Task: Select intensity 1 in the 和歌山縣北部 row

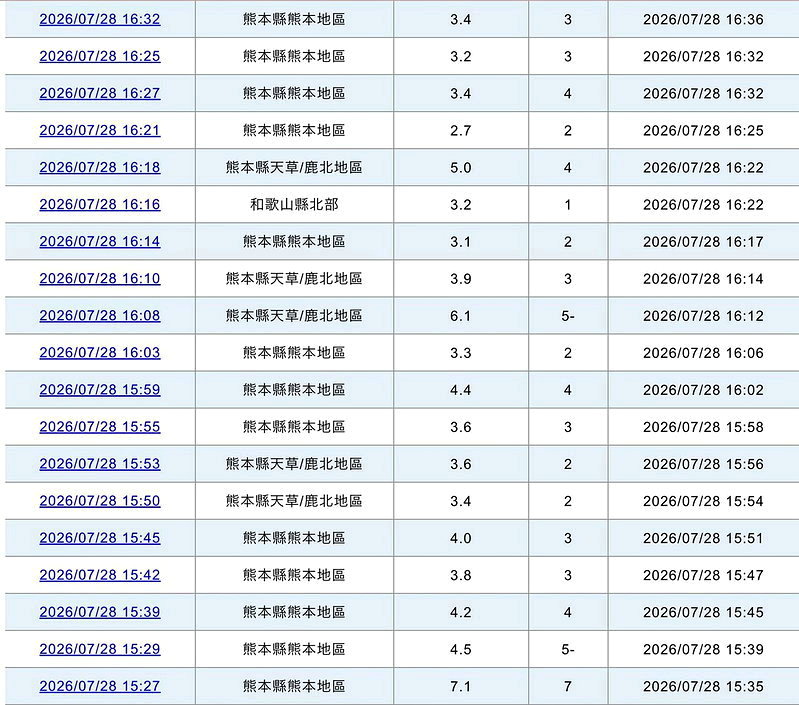Action: [568, 205]
